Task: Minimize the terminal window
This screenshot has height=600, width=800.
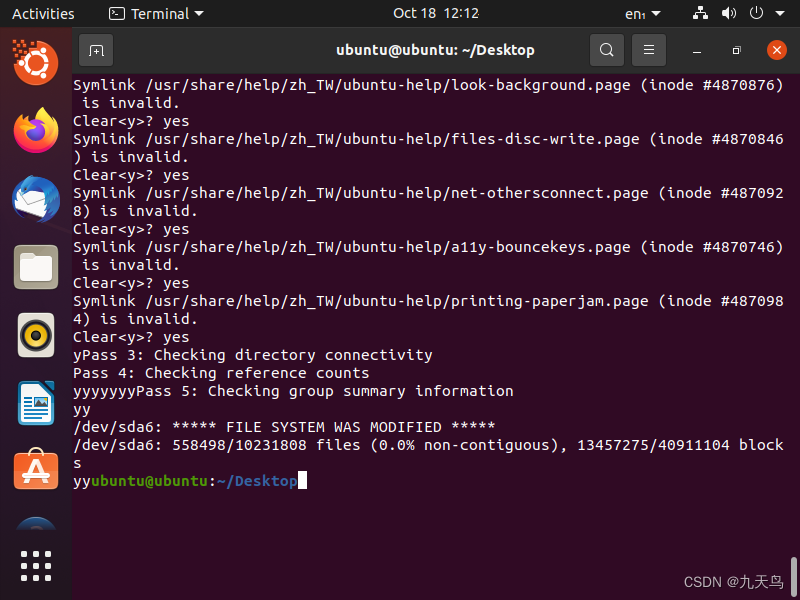Action: [x=697, y=51]
